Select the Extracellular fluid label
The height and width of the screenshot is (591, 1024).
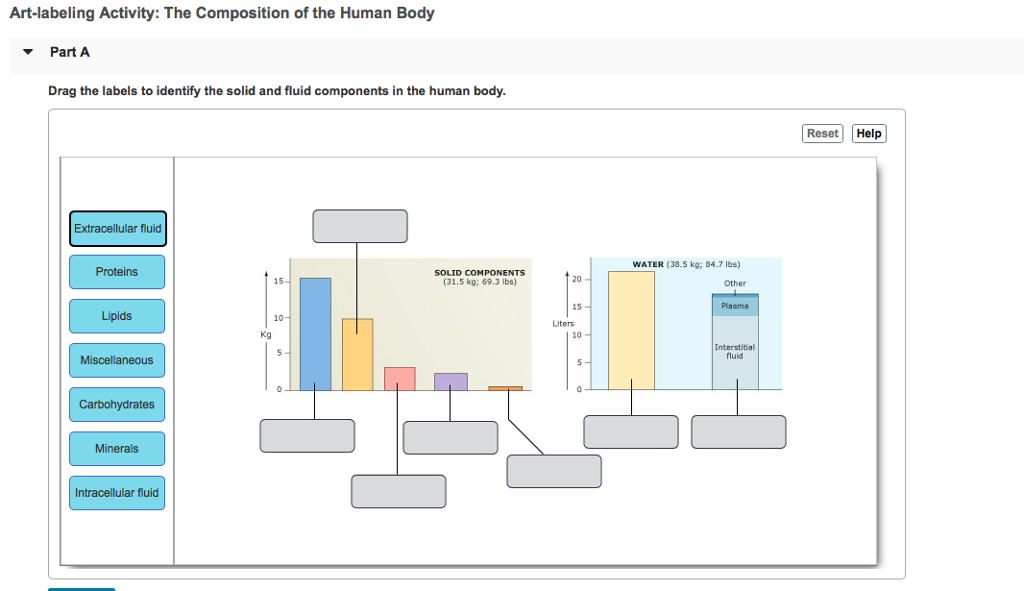click(117, 228)
